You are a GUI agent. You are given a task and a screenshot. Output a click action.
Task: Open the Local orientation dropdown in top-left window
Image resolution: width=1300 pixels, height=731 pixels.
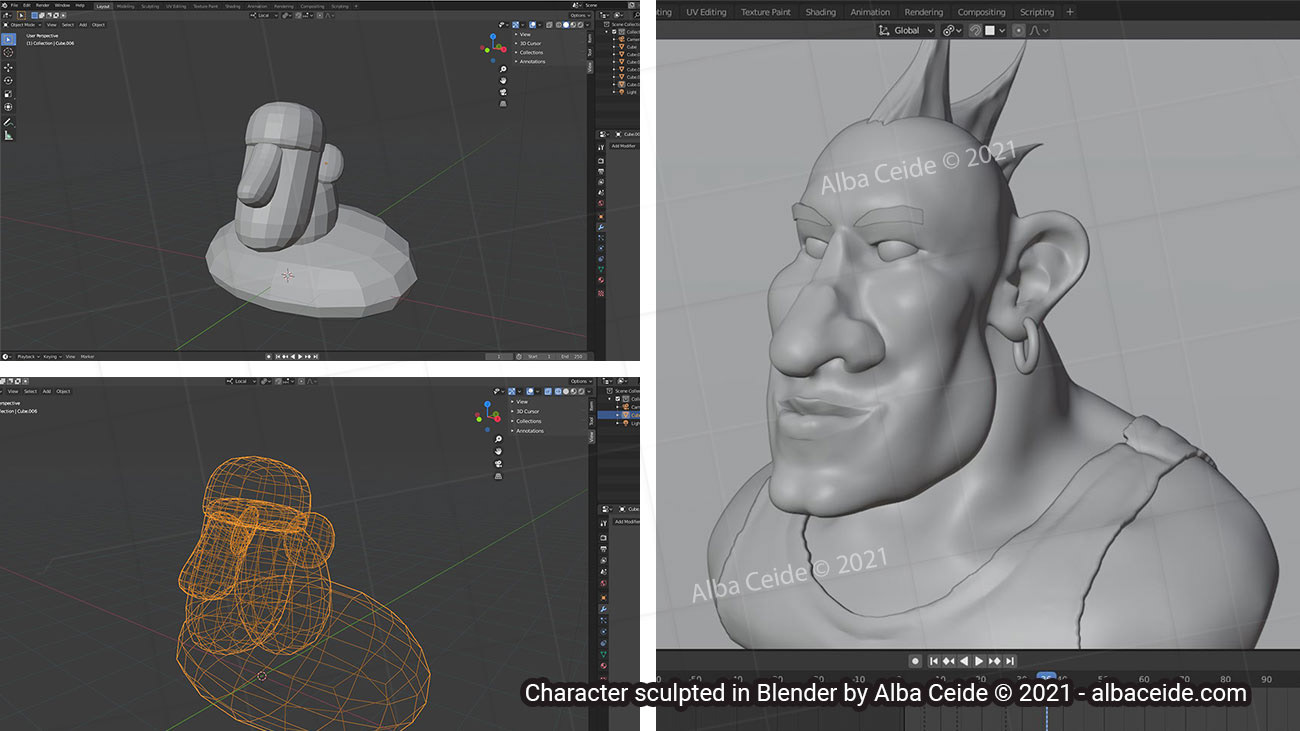click(263, 15)
